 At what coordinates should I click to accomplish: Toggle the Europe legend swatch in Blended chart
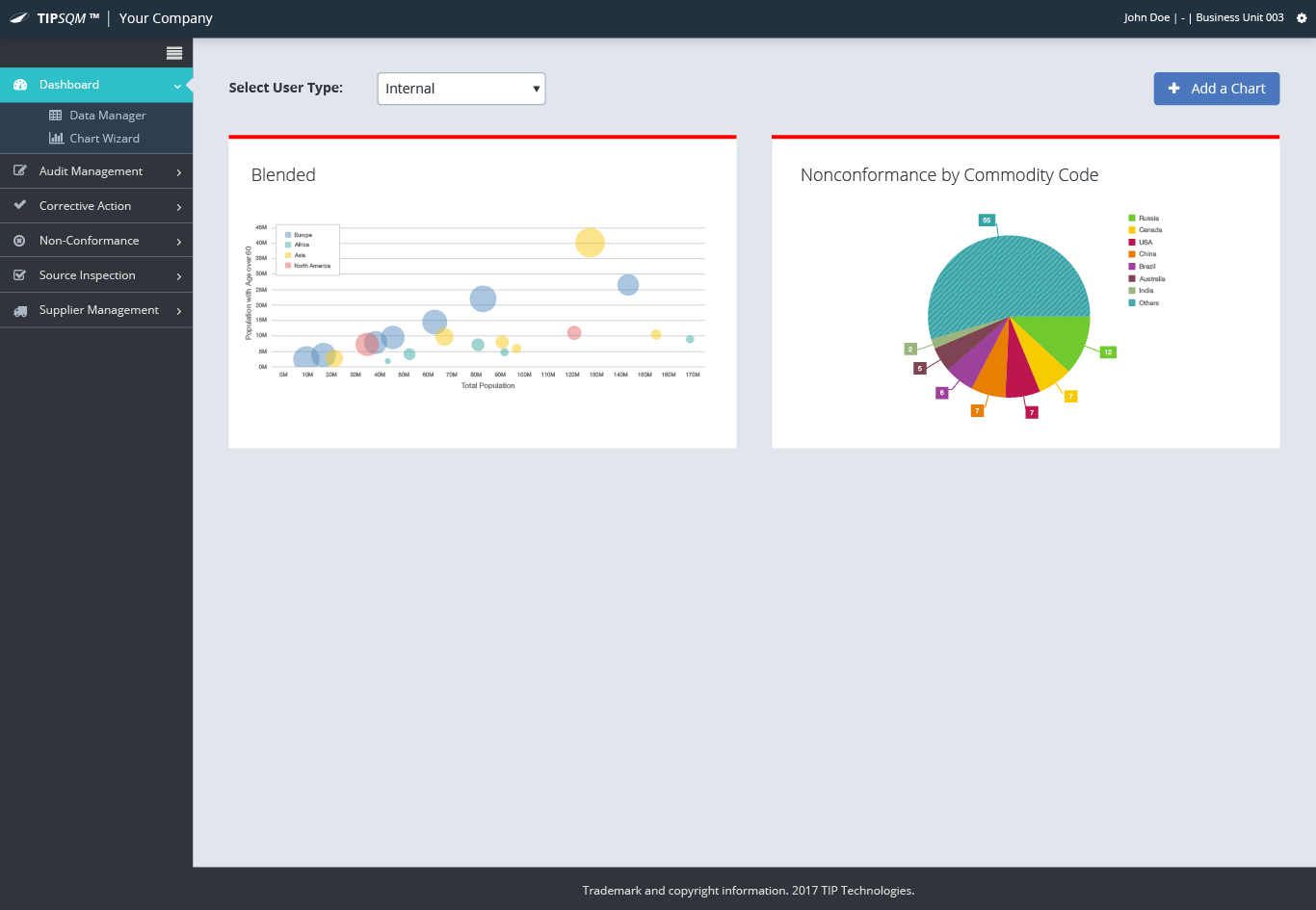point(288,235)
